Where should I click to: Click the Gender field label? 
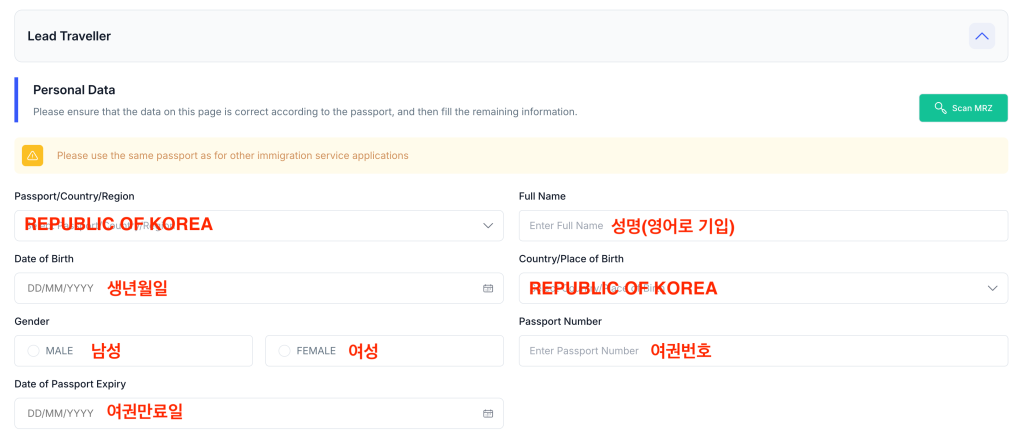click(32, 321)
